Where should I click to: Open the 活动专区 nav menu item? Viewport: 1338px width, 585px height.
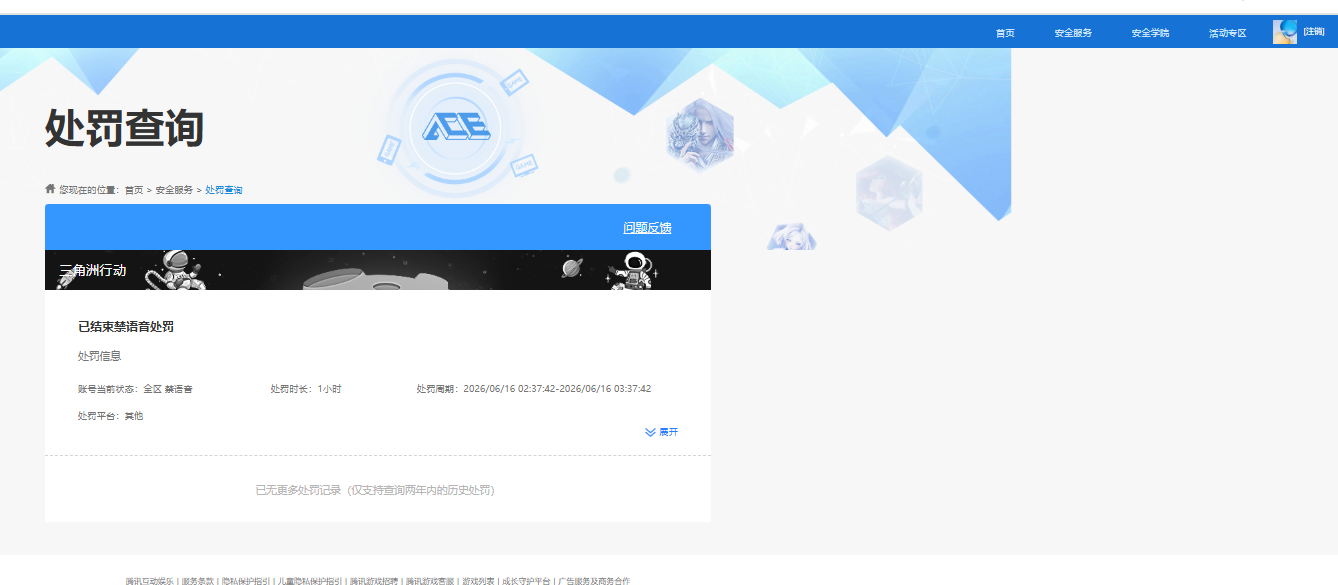pyautogui.click(x=1227, y=33)
